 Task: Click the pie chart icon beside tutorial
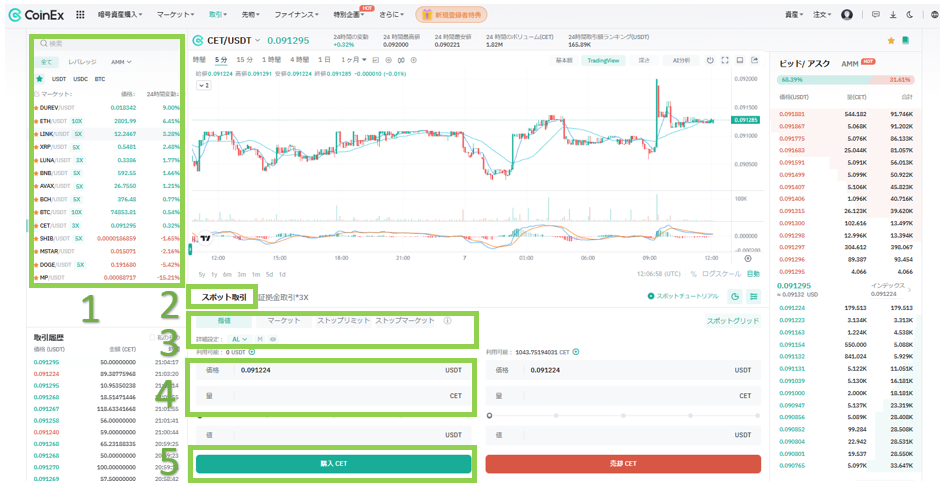click(736, 296)
